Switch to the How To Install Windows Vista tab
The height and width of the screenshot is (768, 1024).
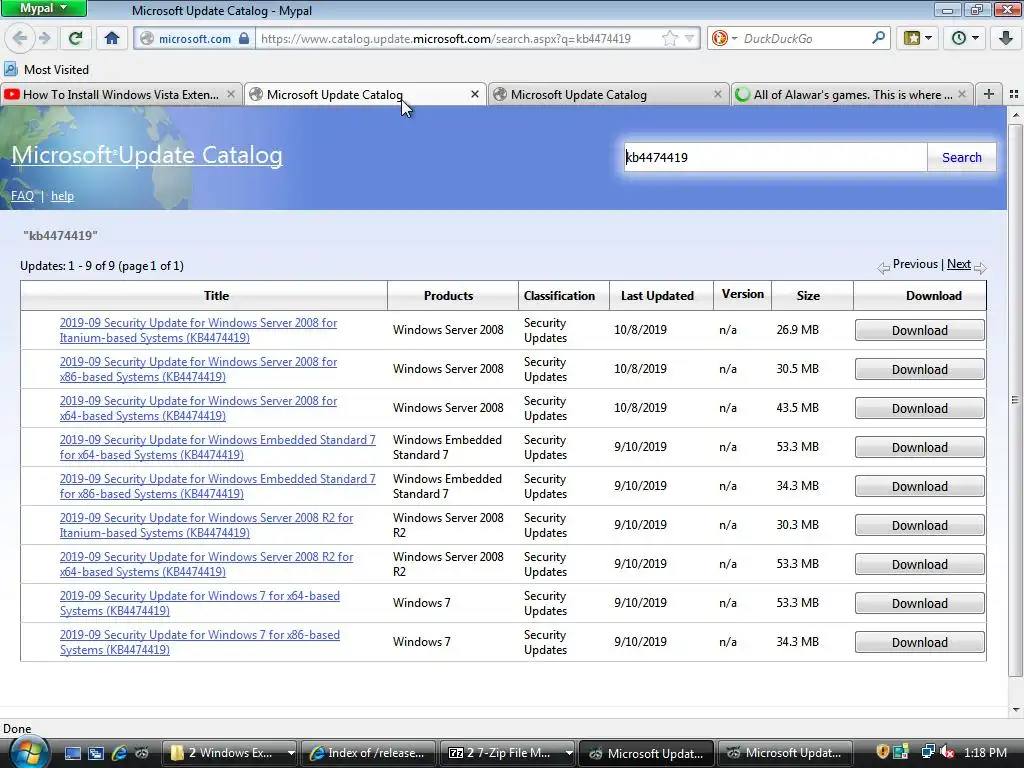click(121, 95)
